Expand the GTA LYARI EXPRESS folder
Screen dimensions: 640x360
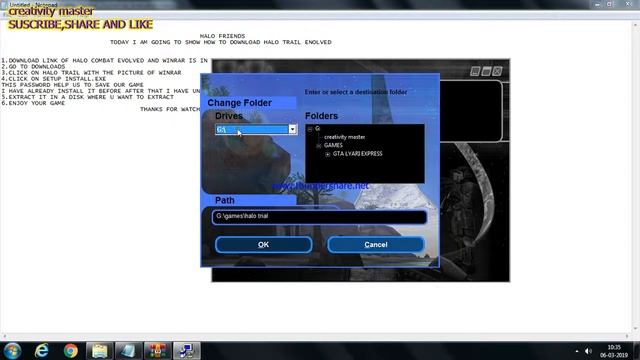(327, 154)
